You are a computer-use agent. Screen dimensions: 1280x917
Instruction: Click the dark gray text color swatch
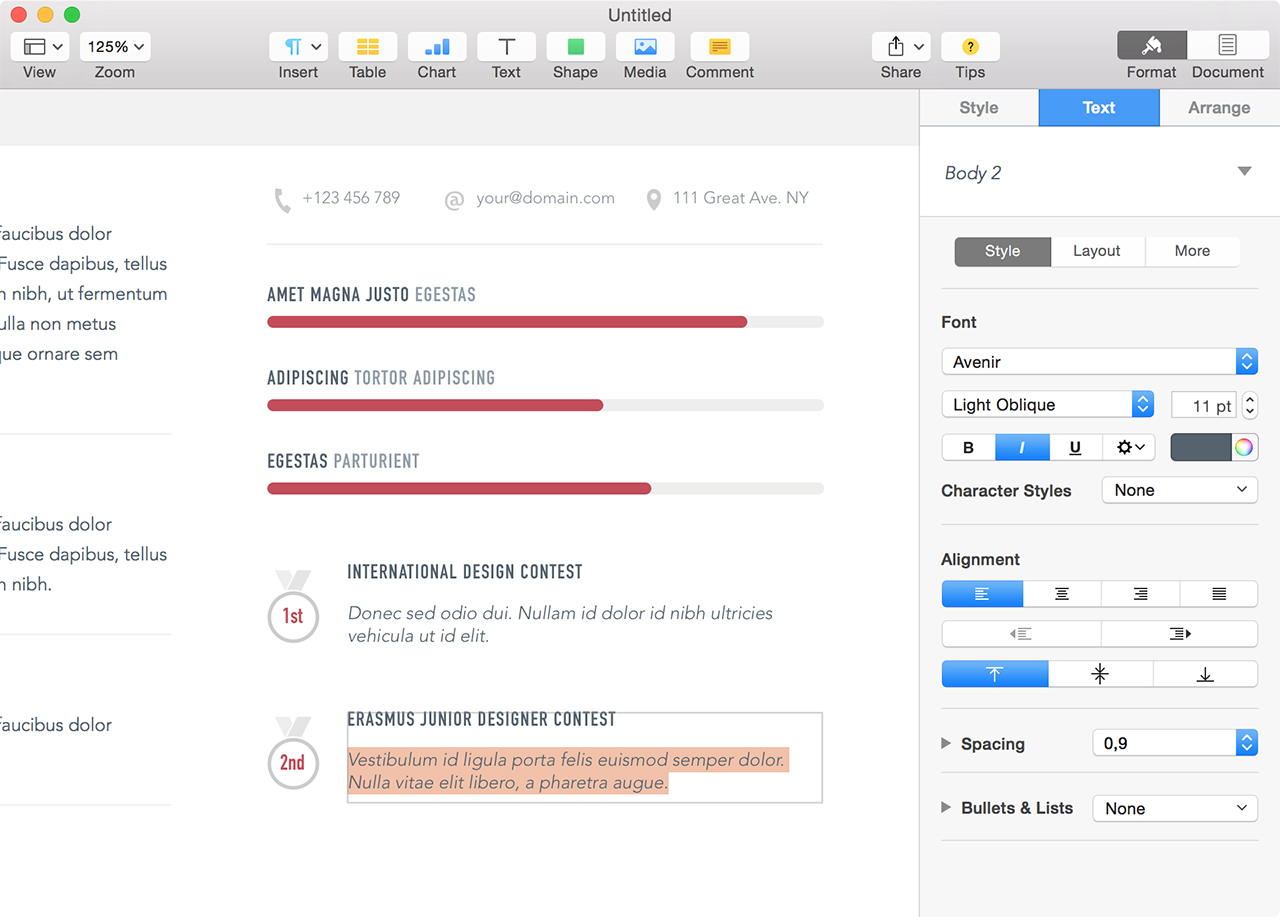click(1200, 447)
